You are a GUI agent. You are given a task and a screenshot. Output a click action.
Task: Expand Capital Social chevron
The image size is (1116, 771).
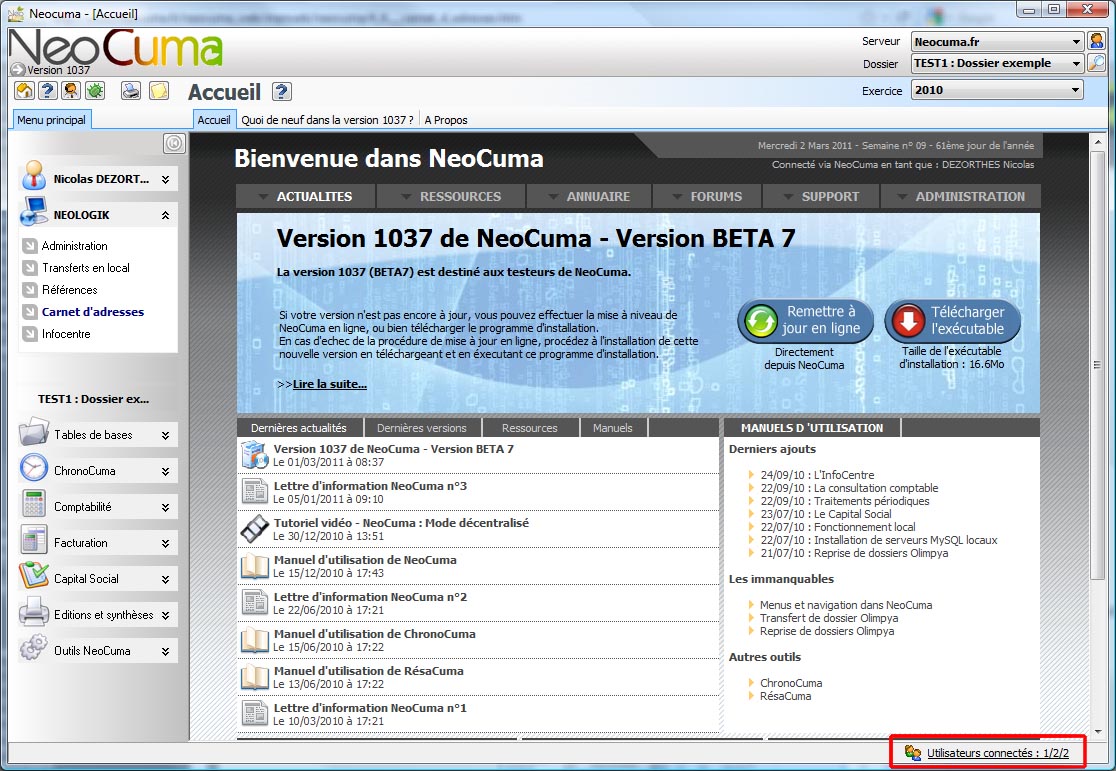tap(165, 579)
